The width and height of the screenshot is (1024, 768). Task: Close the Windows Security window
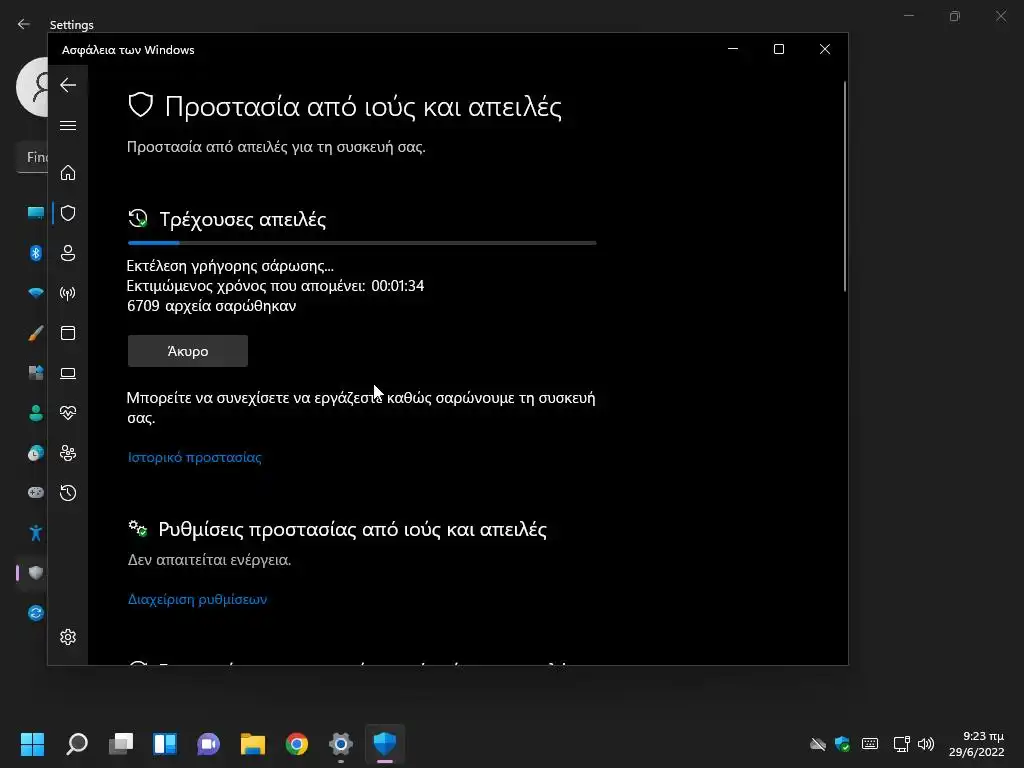[825, 49]
